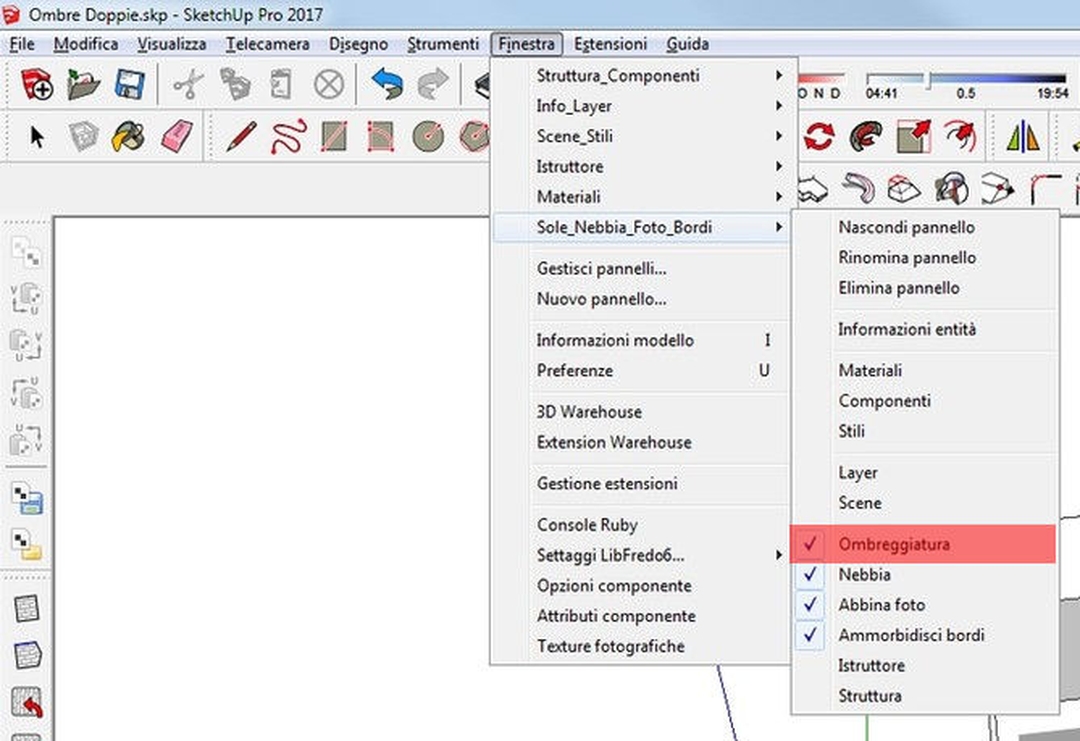This screenshot has width=1080, height=741.
Task: Open the Visualizza menu
Action: coord(172,44)
